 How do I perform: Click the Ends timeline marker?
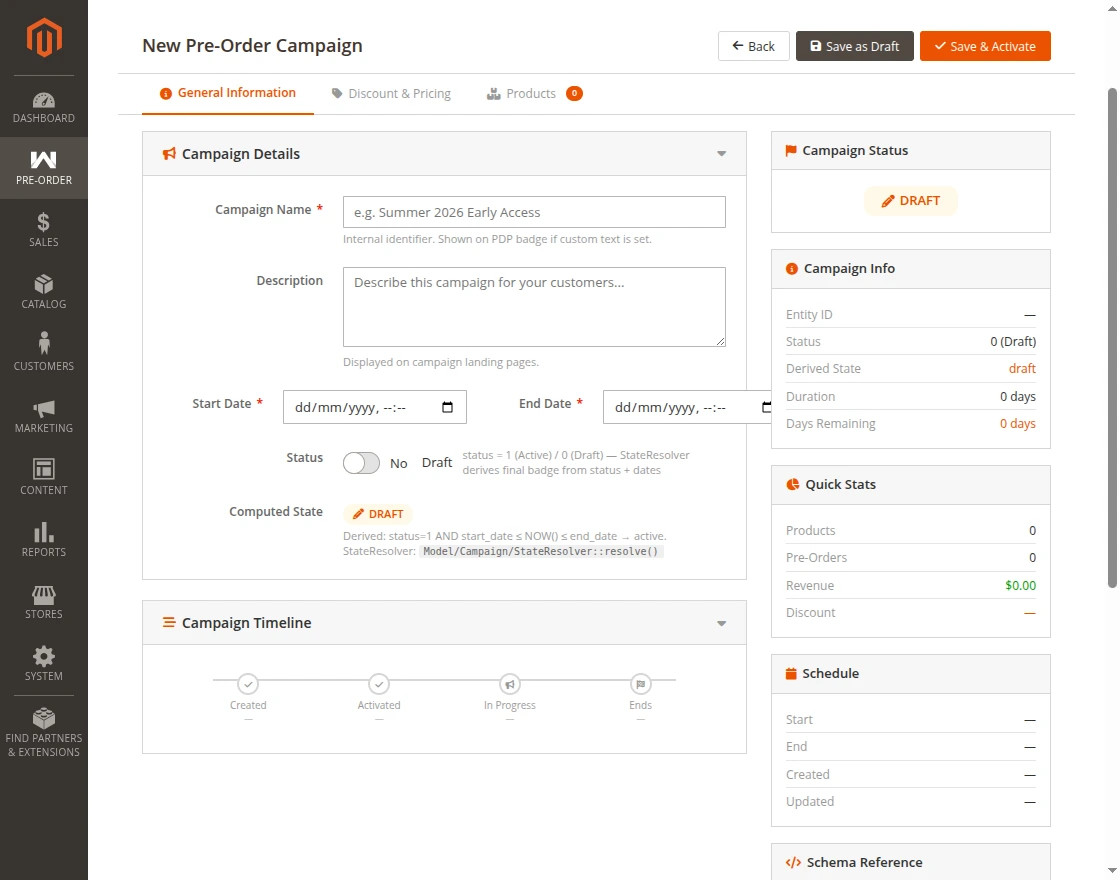pos(640,684)
